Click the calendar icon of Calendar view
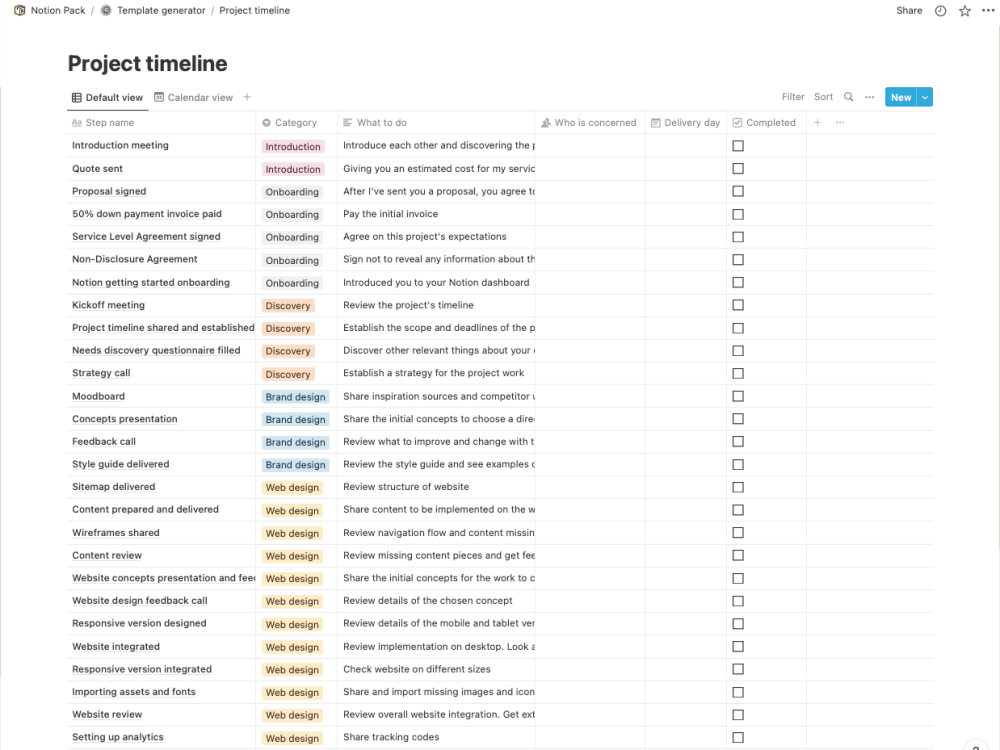The width and height of the screenshot is (1000, 750). [159, 98]
